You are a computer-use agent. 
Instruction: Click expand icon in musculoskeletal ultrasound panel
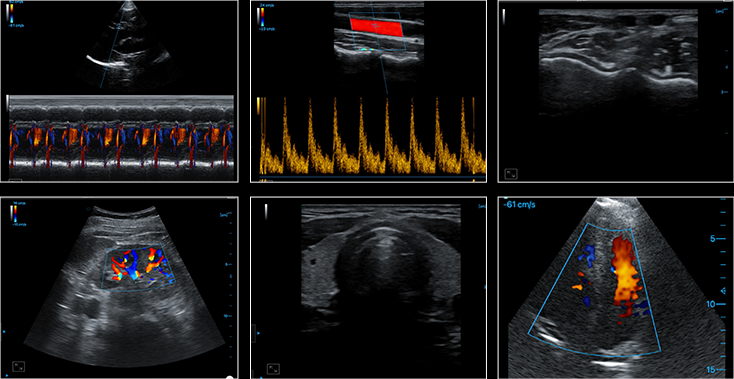coord(511,175)
